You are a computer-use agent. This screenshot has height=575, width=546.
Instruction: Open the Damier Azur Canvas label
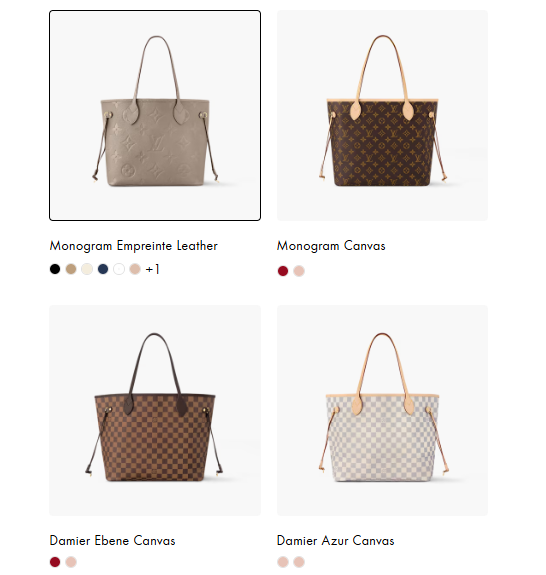pos(336,541)
